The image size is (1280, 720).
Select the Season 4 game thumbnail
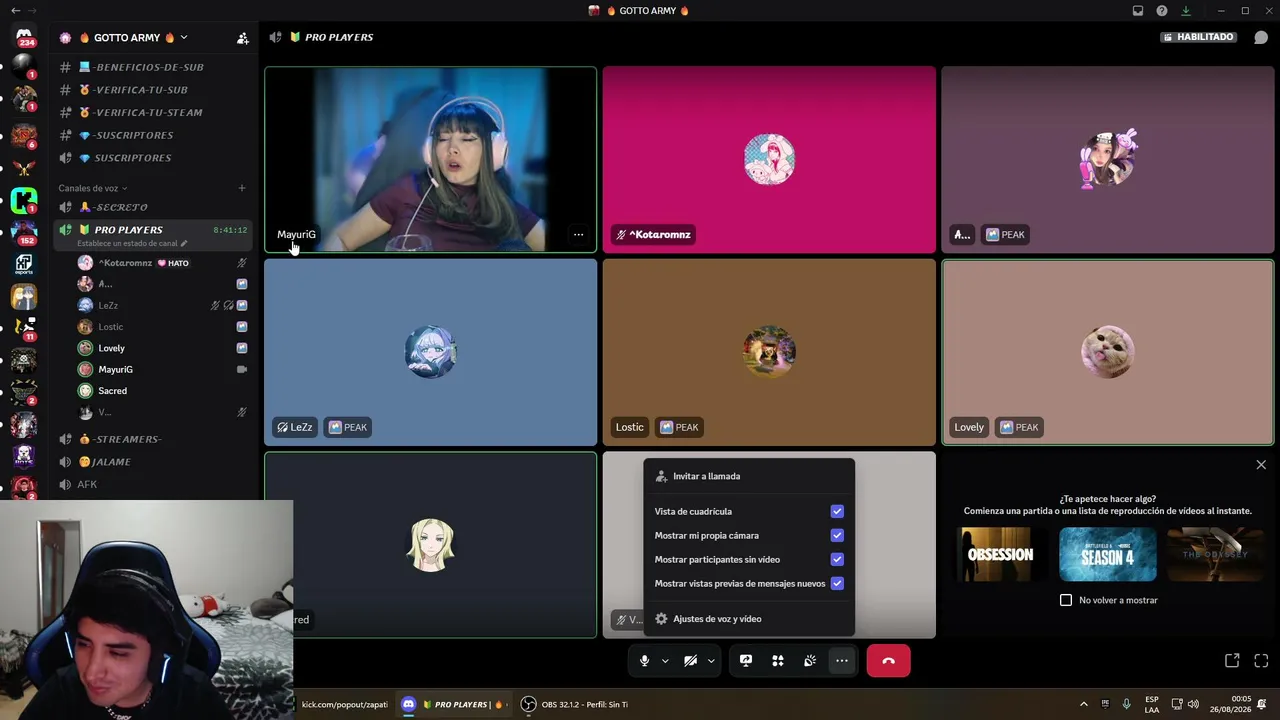pyautogui.click(x=1108, y=555)
